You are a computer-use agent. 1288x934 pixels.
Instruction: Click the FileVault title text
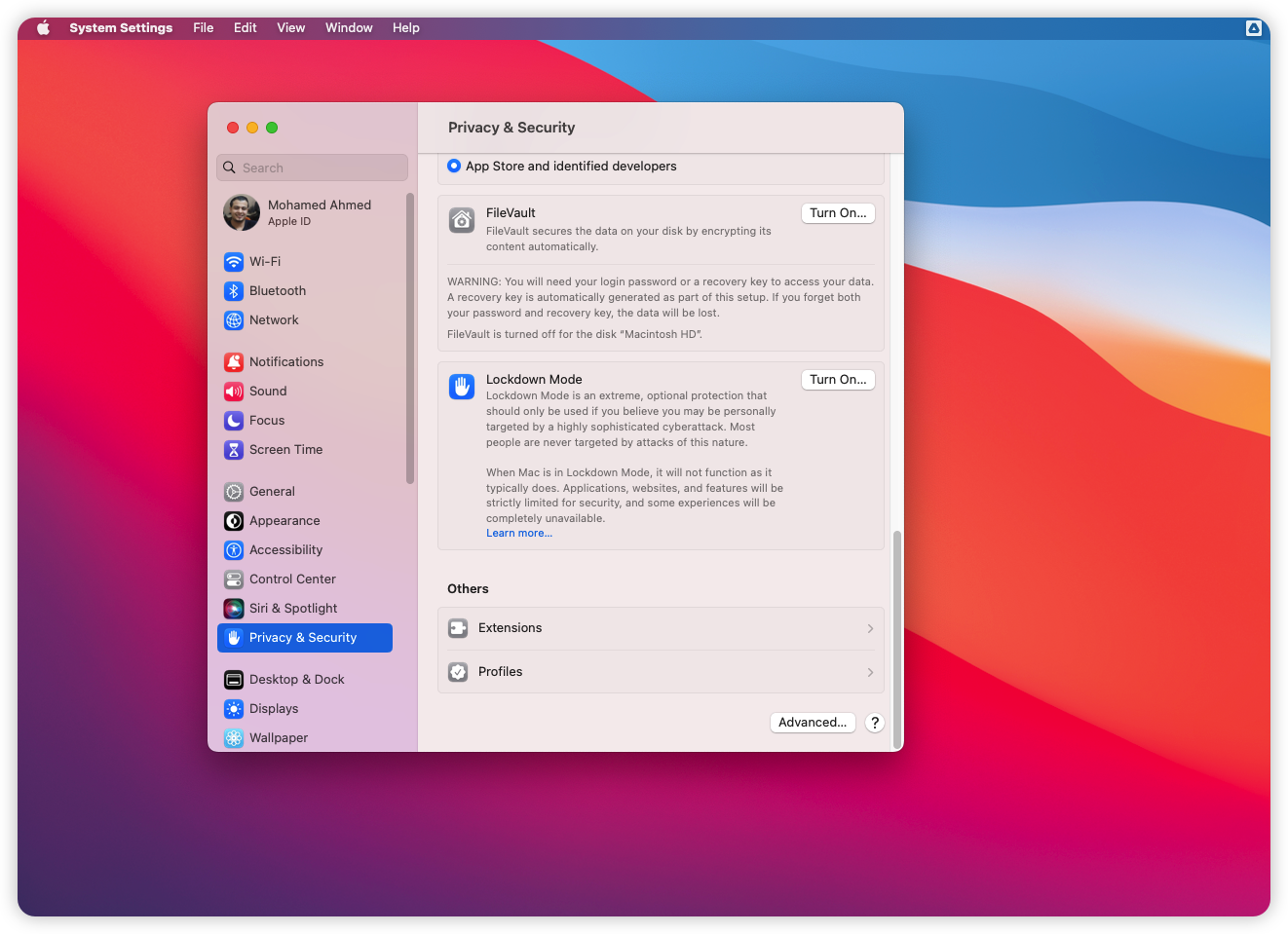511,213
